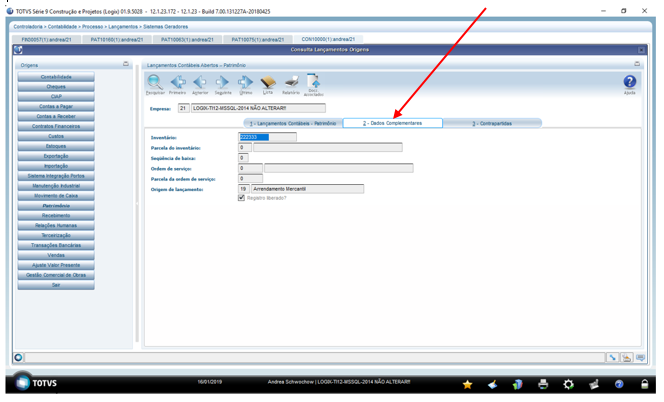The width and height of the screenshot is (664, 402).
Task: Select the CON10000 session tab
Action: 328,39
